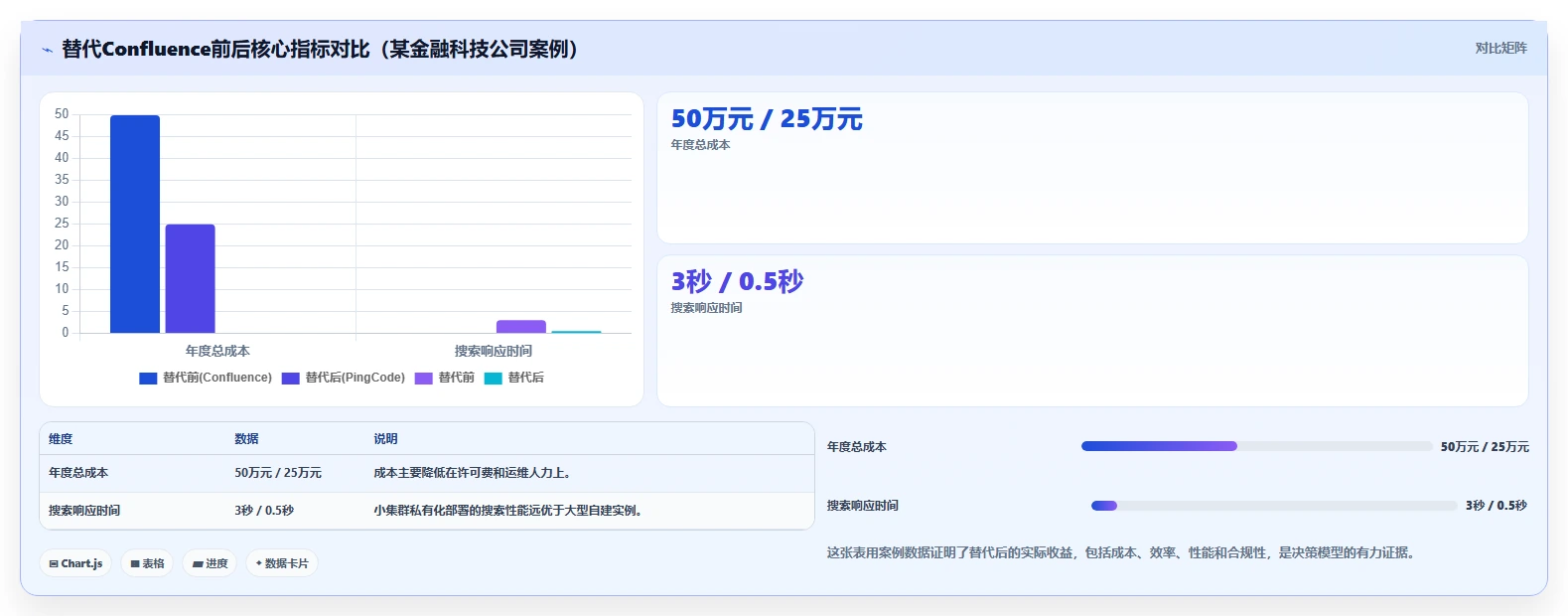Click the blue legend swatch for Confluence
Image resolution: width=1568 pixels, height=616 pixels.
point(148,379)
